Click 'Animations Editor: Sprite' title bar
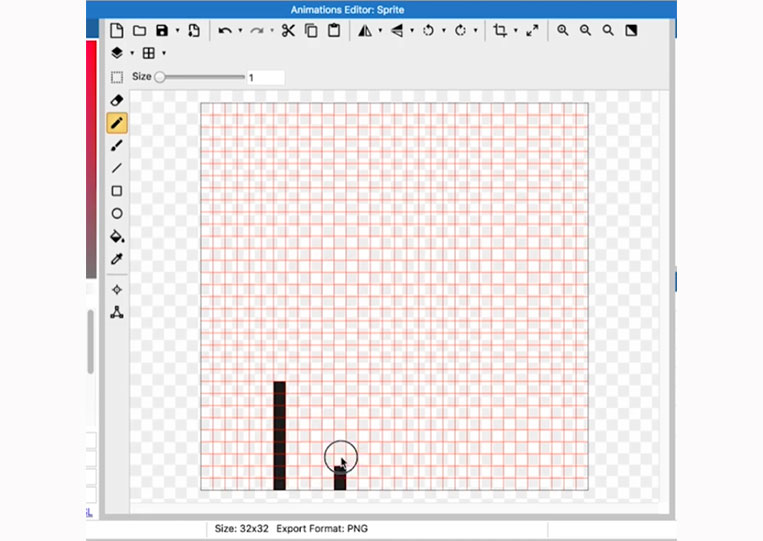Viewport: 763px width, 541px height. click(347, 10)
